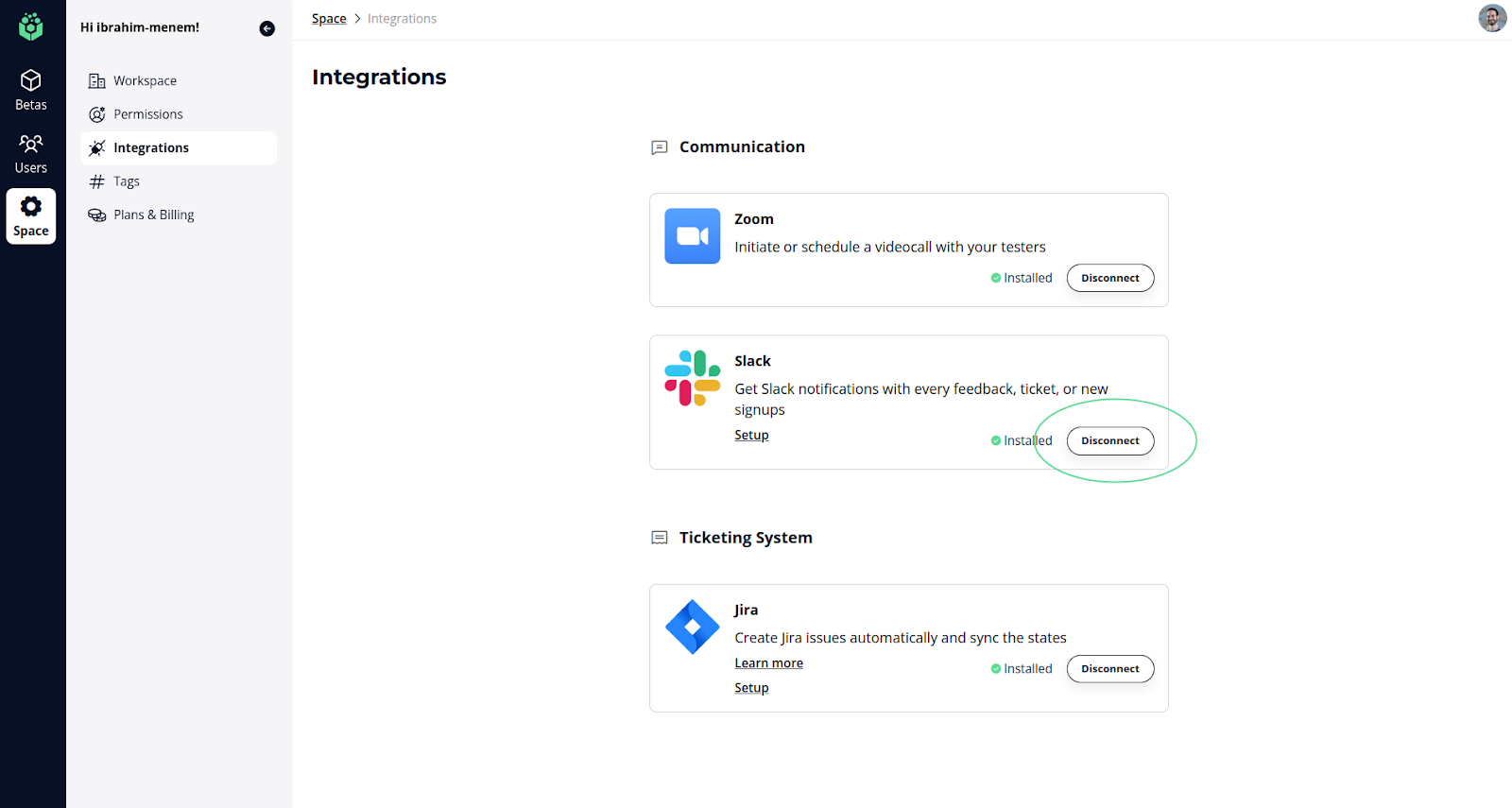Click the Jira diamond logo
The image size is (1512, 808).
692,627
